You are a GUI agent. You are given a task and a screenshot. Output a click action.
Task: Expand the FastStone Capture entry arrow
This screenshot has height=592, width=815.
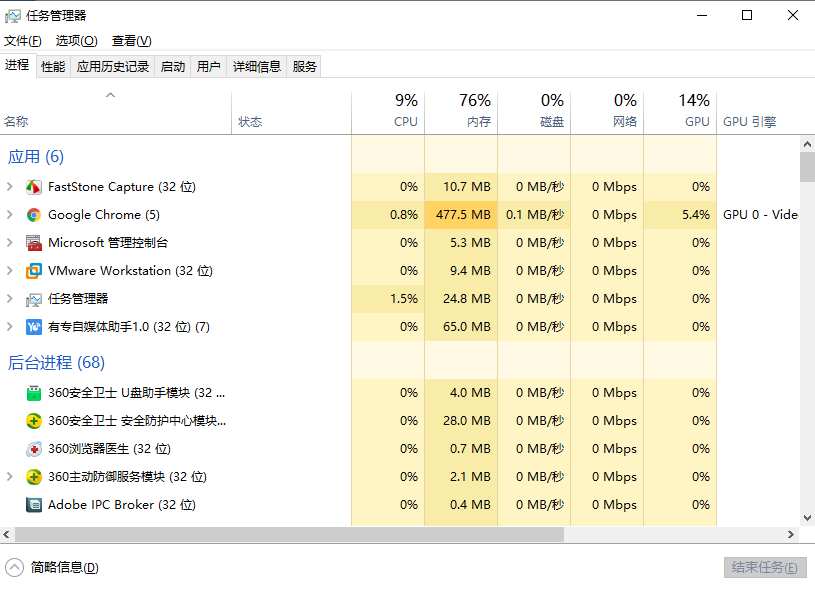tap(10, 187)
